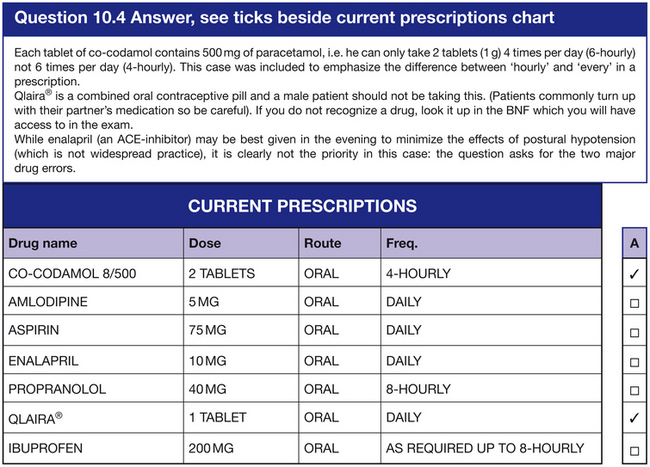The height and width of the screenshot is (467, 650).
Task: Check the Aspirin row checkbox
Action: tap(634, 331)
